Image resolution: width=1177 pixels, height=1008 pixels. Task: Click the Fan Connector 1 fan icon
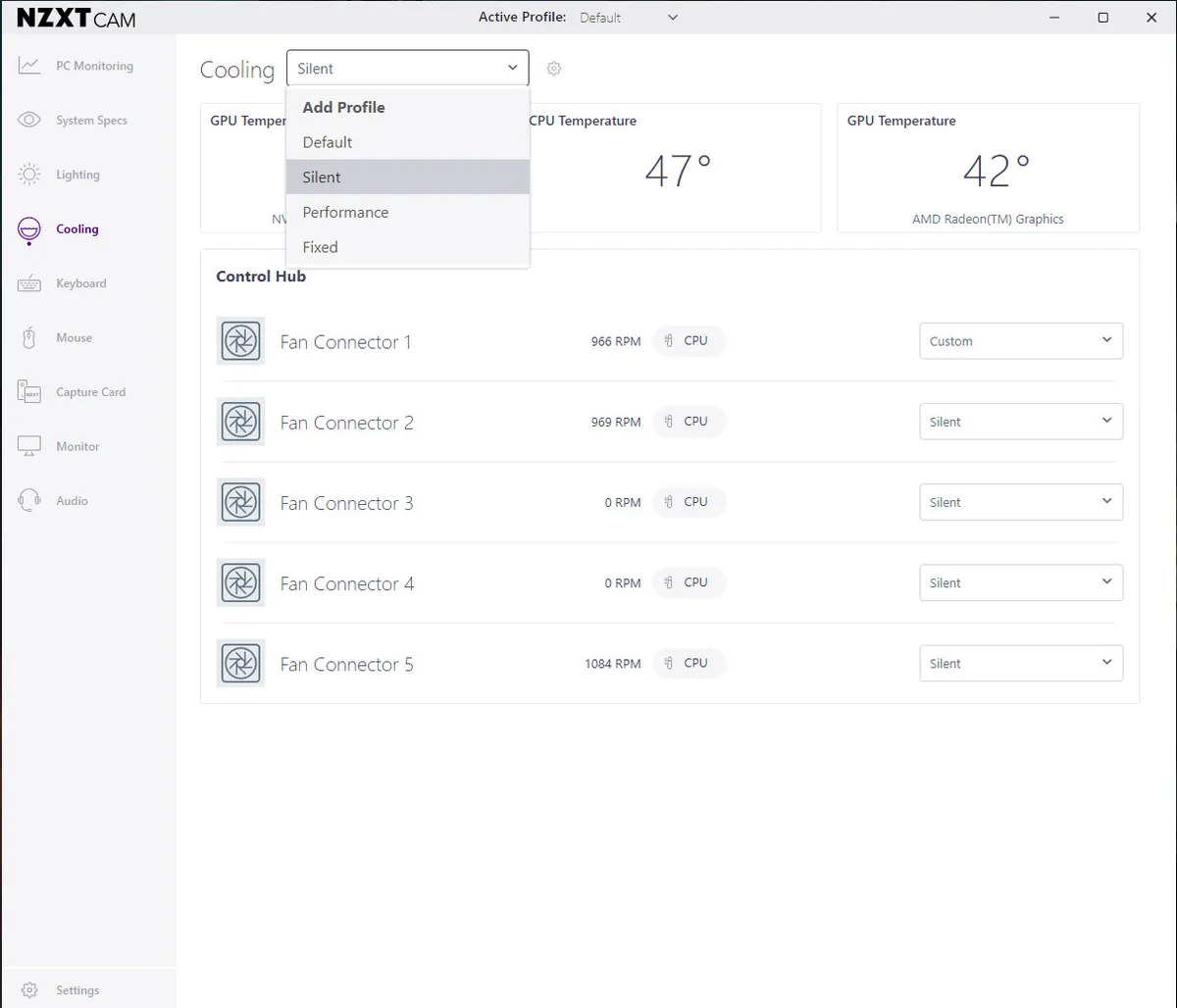[x=240, y=341]
